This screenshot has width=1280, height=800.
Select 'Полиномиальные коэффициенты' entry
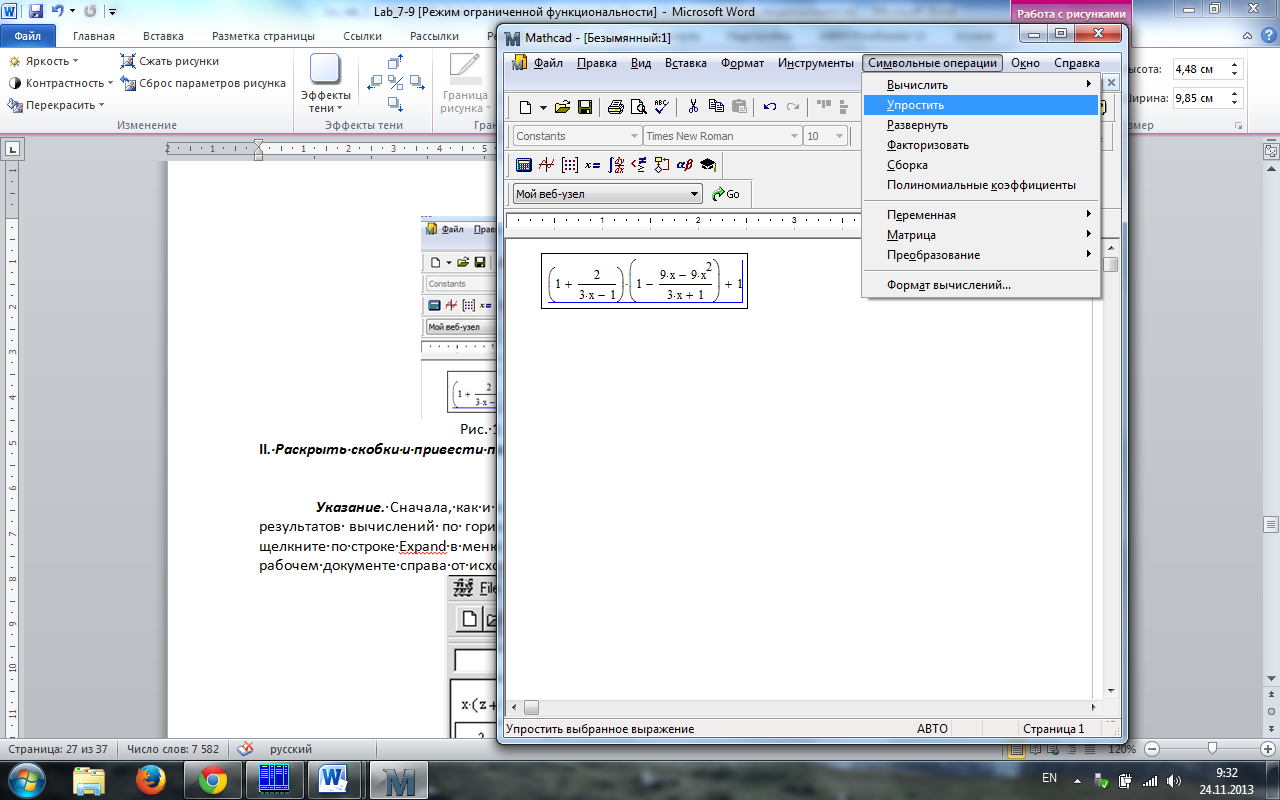pos(981,185)
